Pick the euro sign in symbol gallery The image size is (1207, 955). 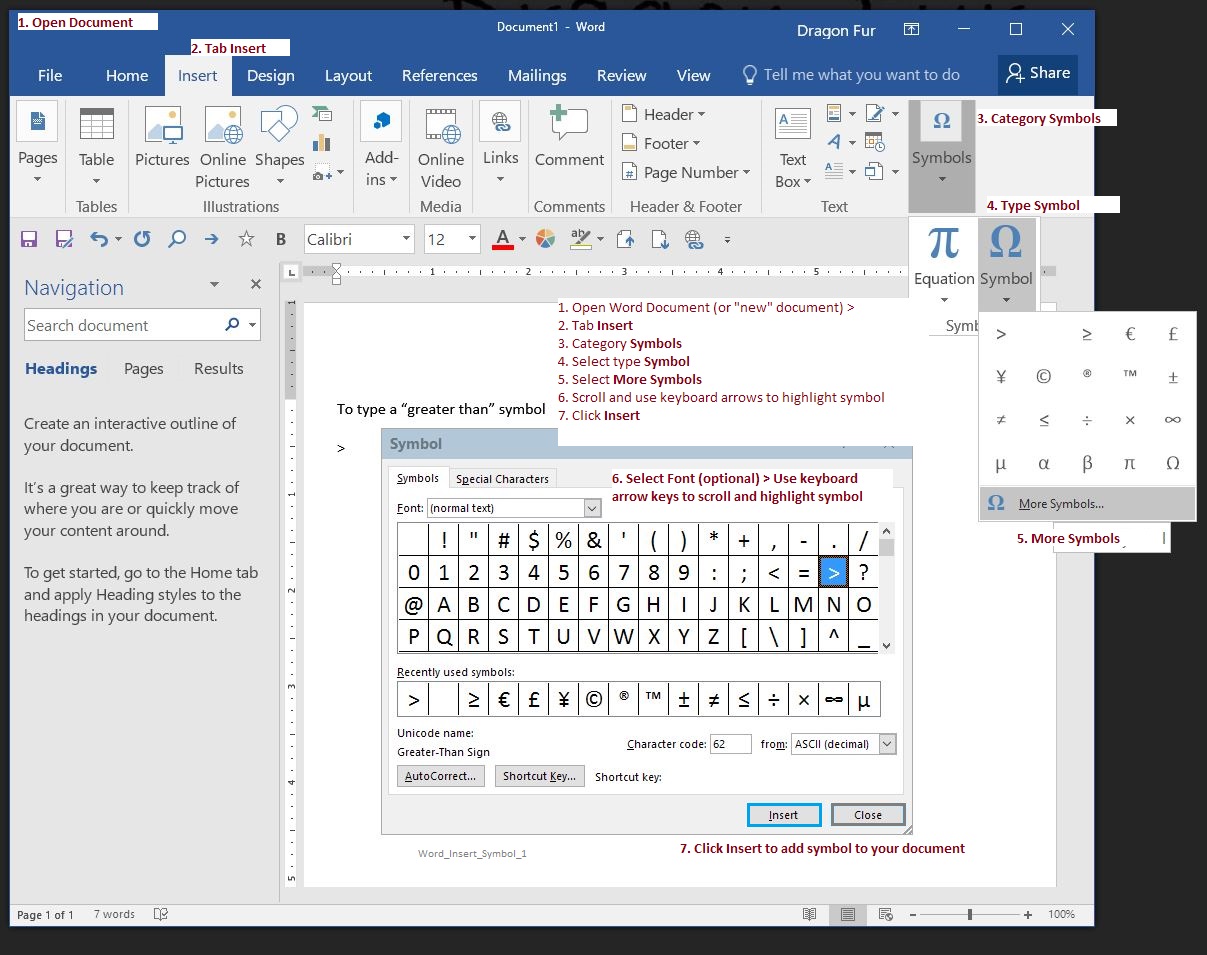point(1130,335)
